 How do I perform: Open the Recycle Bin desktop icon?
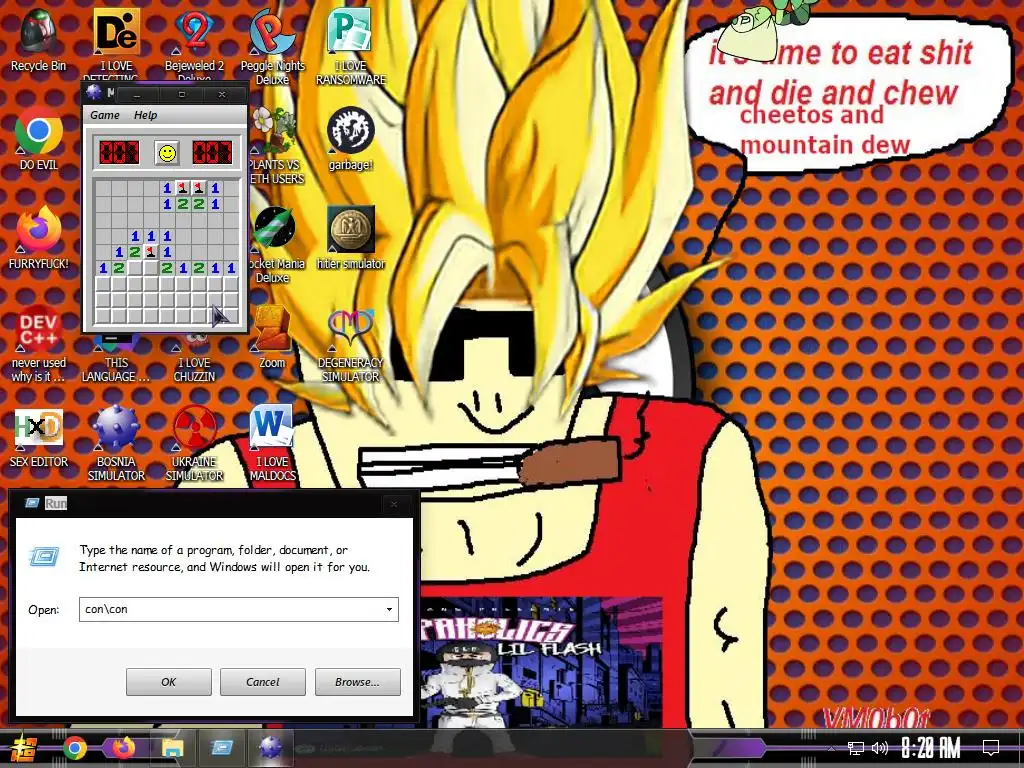point(38,40)
